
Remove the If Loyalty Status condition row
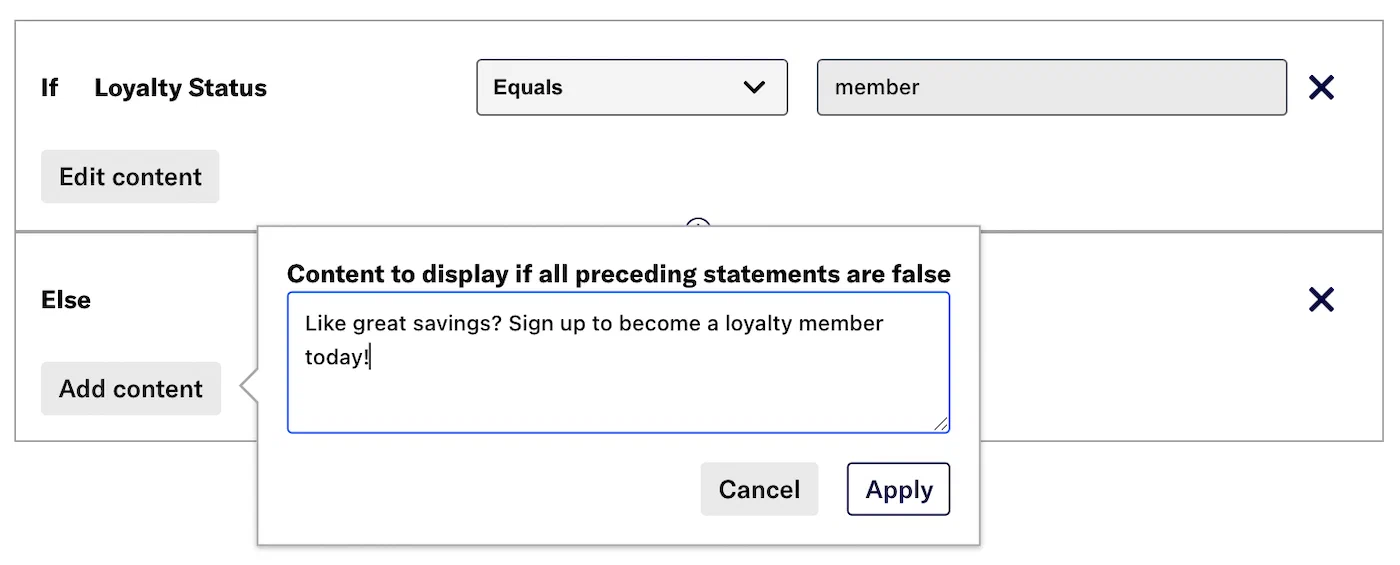pyautogui.click(x=1321, y=88)
